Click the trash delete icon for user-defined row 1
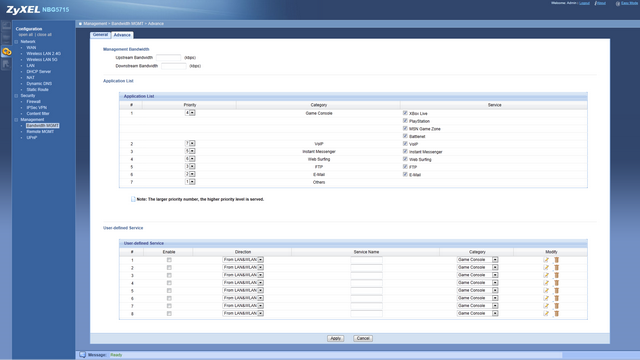This screenshot has height=360, width=640. point(556,260)
